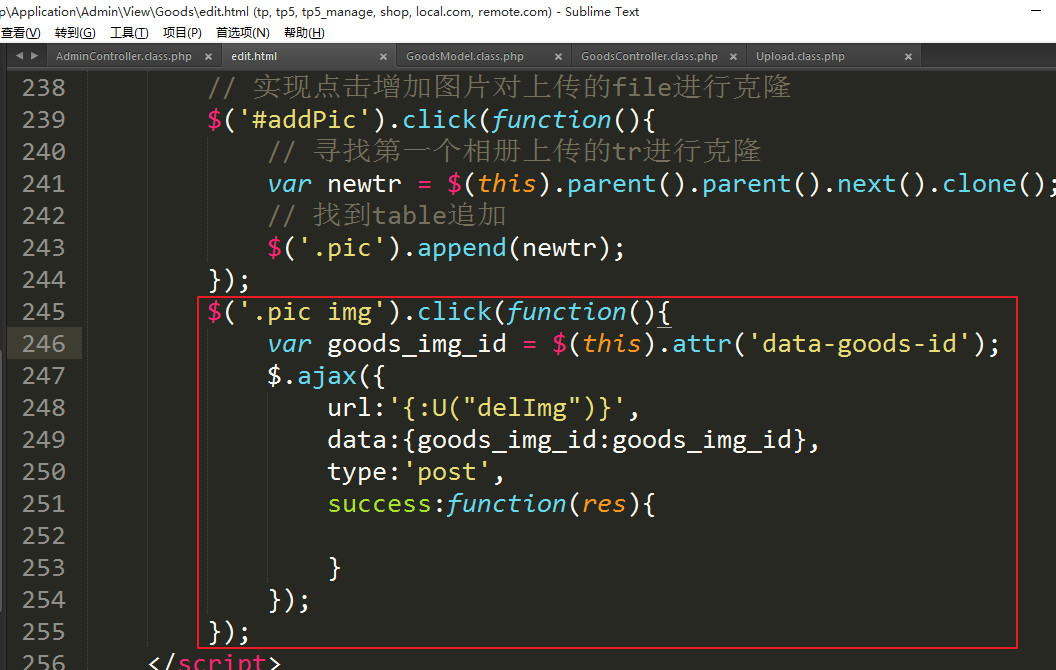Viewport: 1056px width, 670px height.
Task: Close the edit.html tab
Action: coord(383,57)
